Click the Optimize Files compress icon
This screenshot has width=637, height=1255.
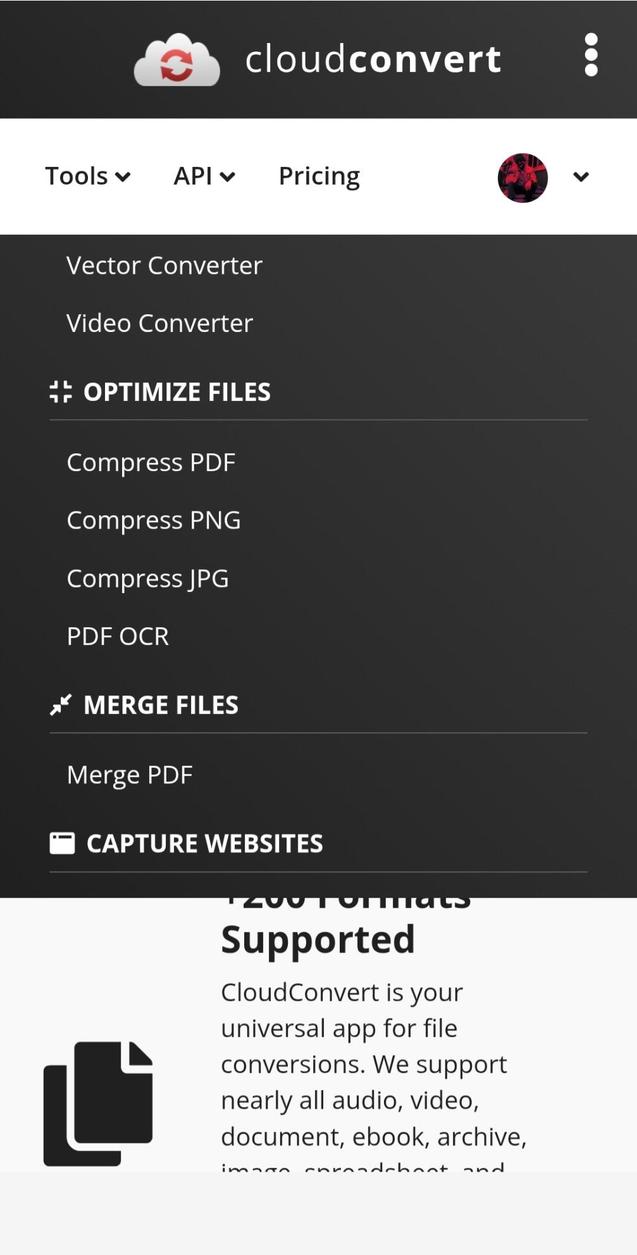click(61, 390)
